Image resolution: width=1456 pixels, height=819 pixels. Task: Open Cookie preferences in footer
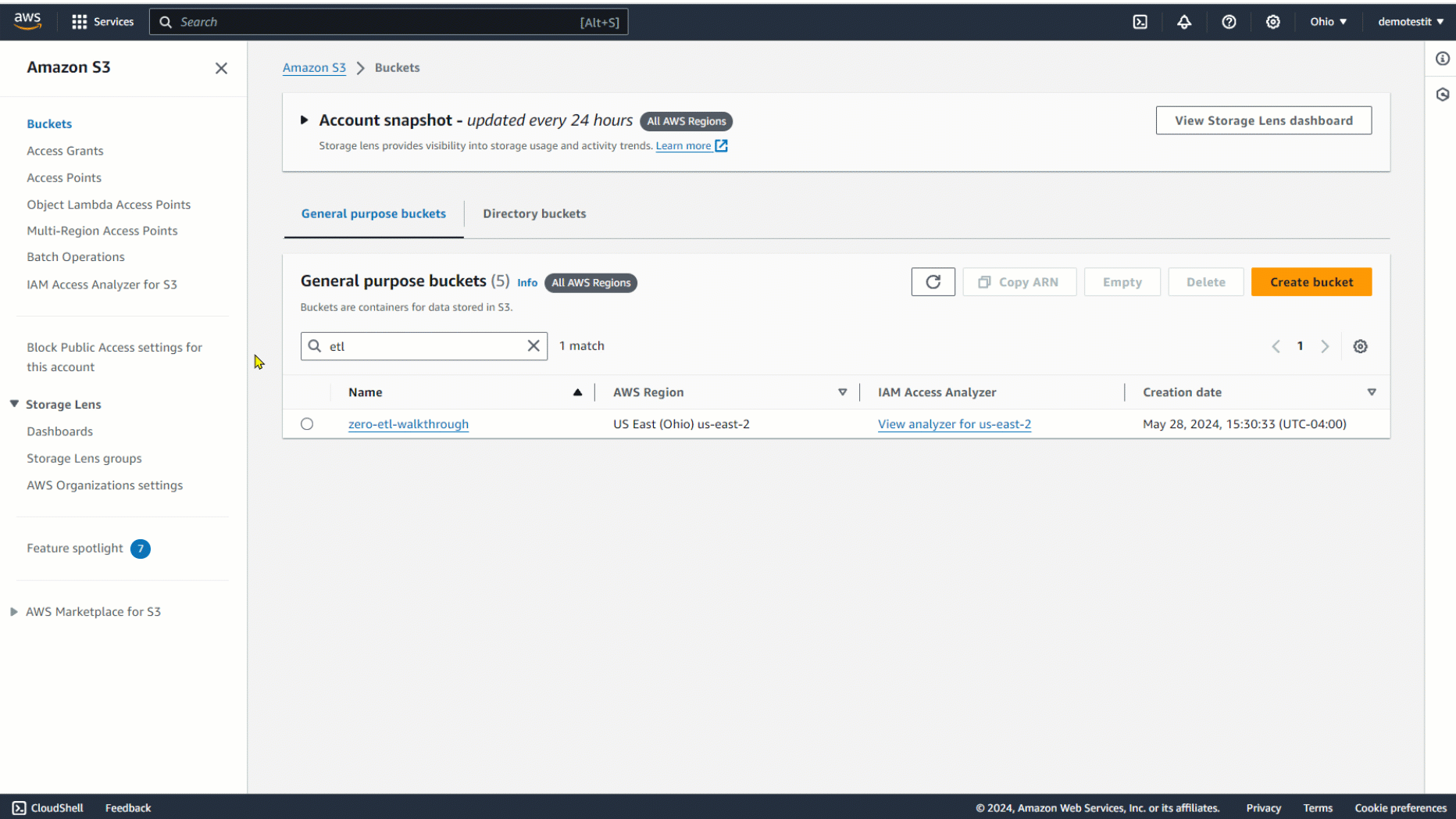[x=1401, y=808]
